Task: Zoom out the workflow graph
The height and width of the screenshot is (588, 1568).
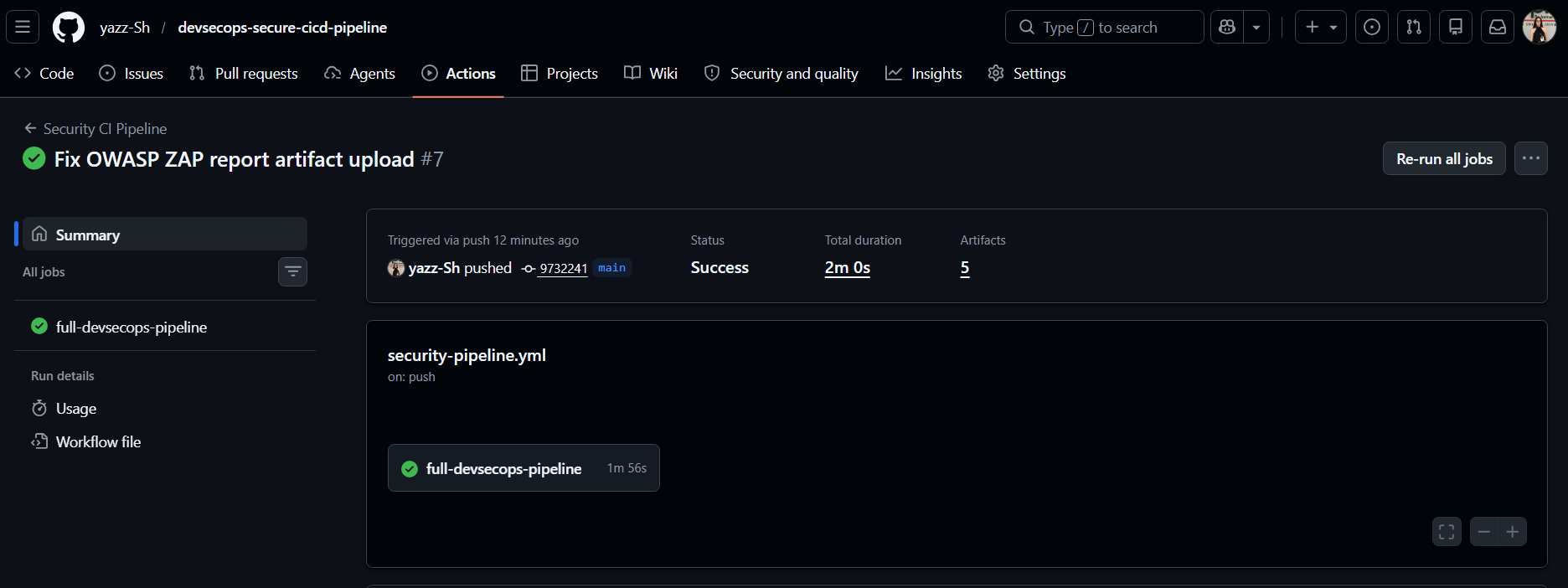Action: tap(1484, 532)
